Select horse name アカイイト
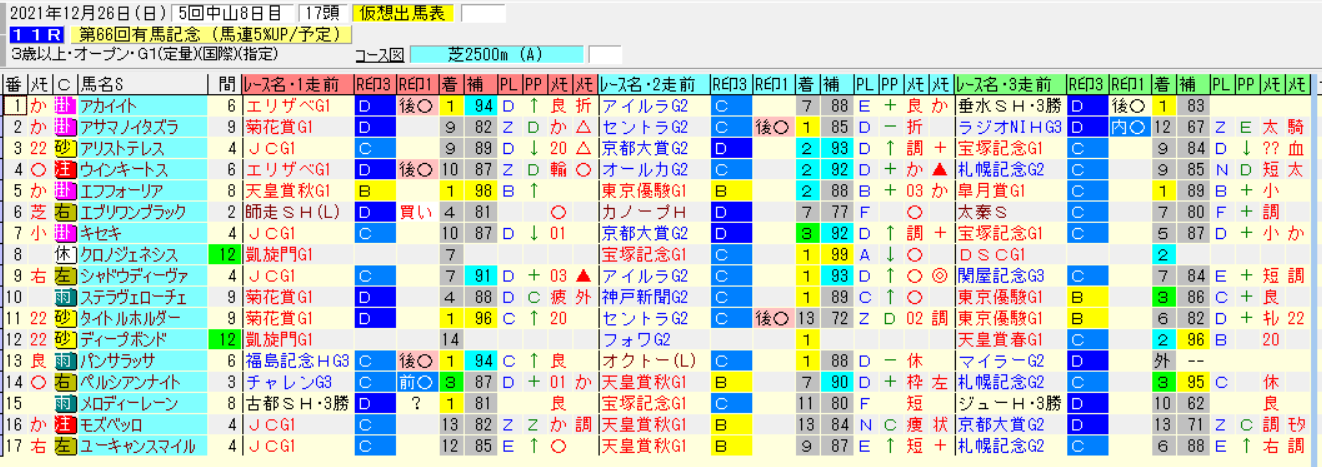The image size is (1322, 467). click(x=108, y=106)
